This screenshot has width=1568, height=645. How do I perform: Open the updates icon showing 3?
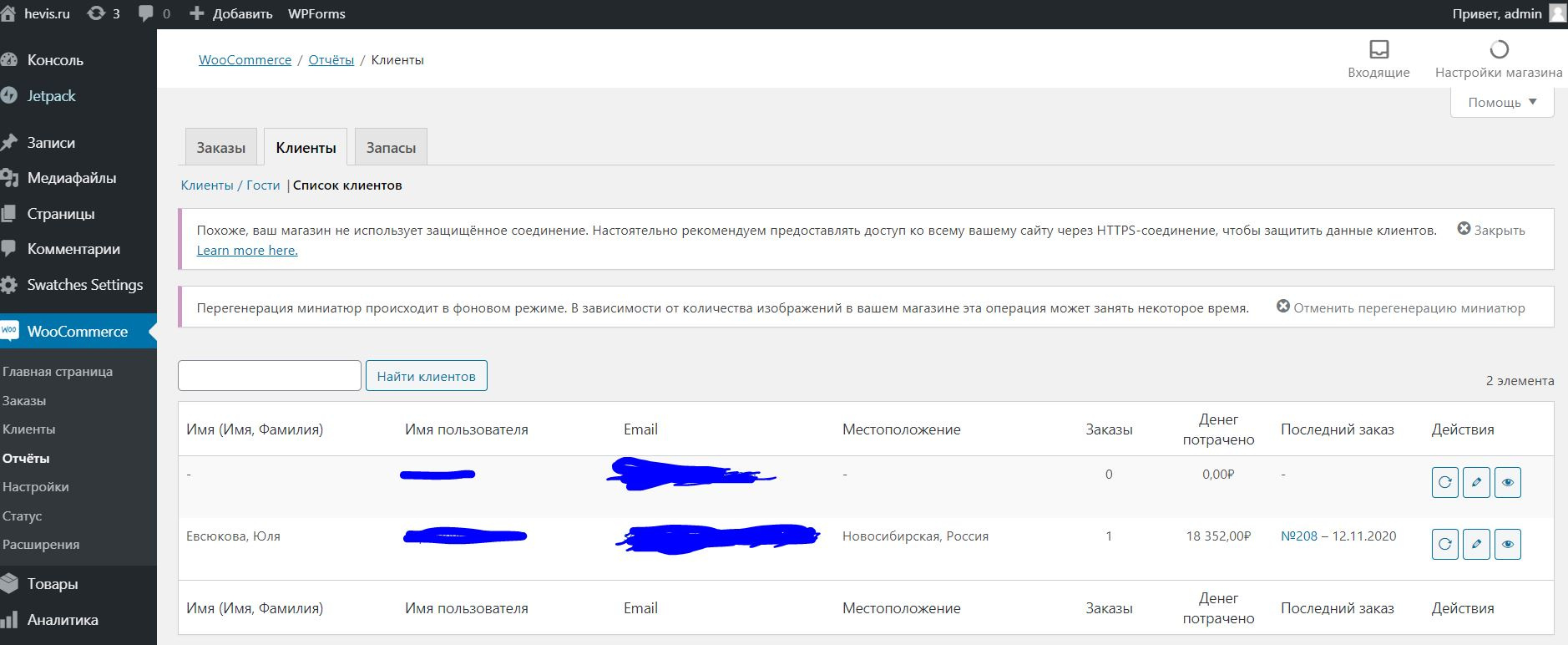pos(96,13)
